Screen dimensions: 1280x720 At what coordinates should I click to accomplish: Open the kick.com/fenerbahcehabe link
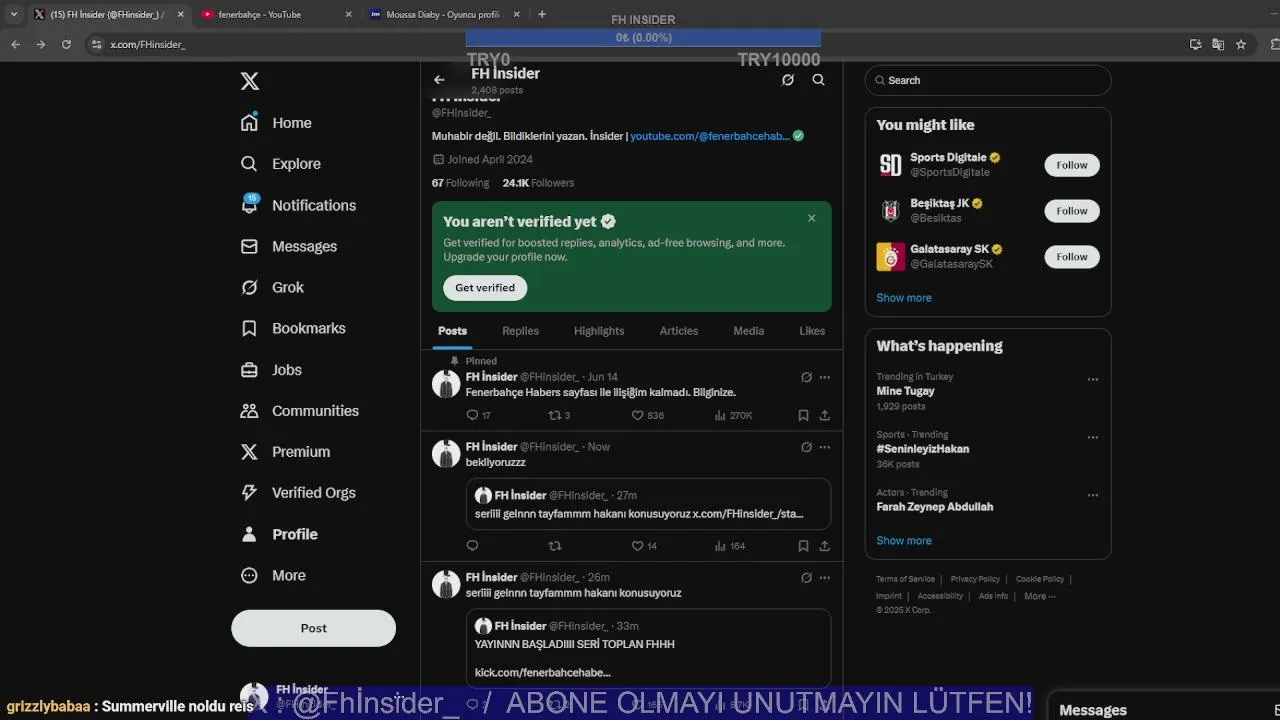point(542,673)
